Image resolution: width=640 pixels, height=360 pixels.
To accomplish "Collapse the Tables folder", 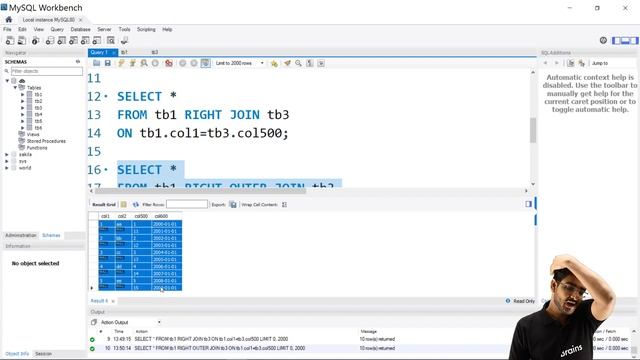I will (x=15, y=87).
